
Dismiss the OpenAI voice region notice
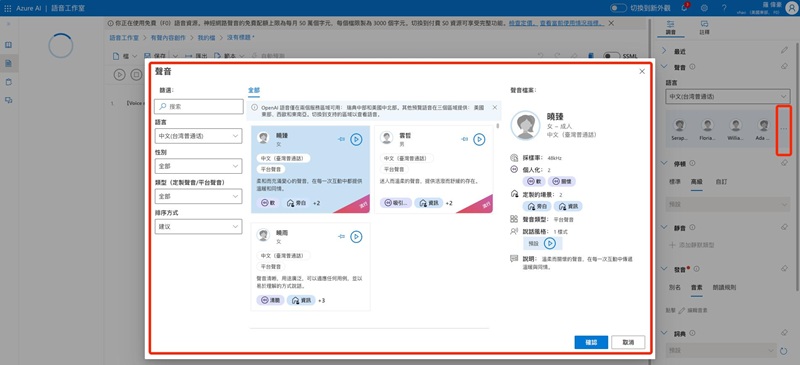[x=494, y=107]
